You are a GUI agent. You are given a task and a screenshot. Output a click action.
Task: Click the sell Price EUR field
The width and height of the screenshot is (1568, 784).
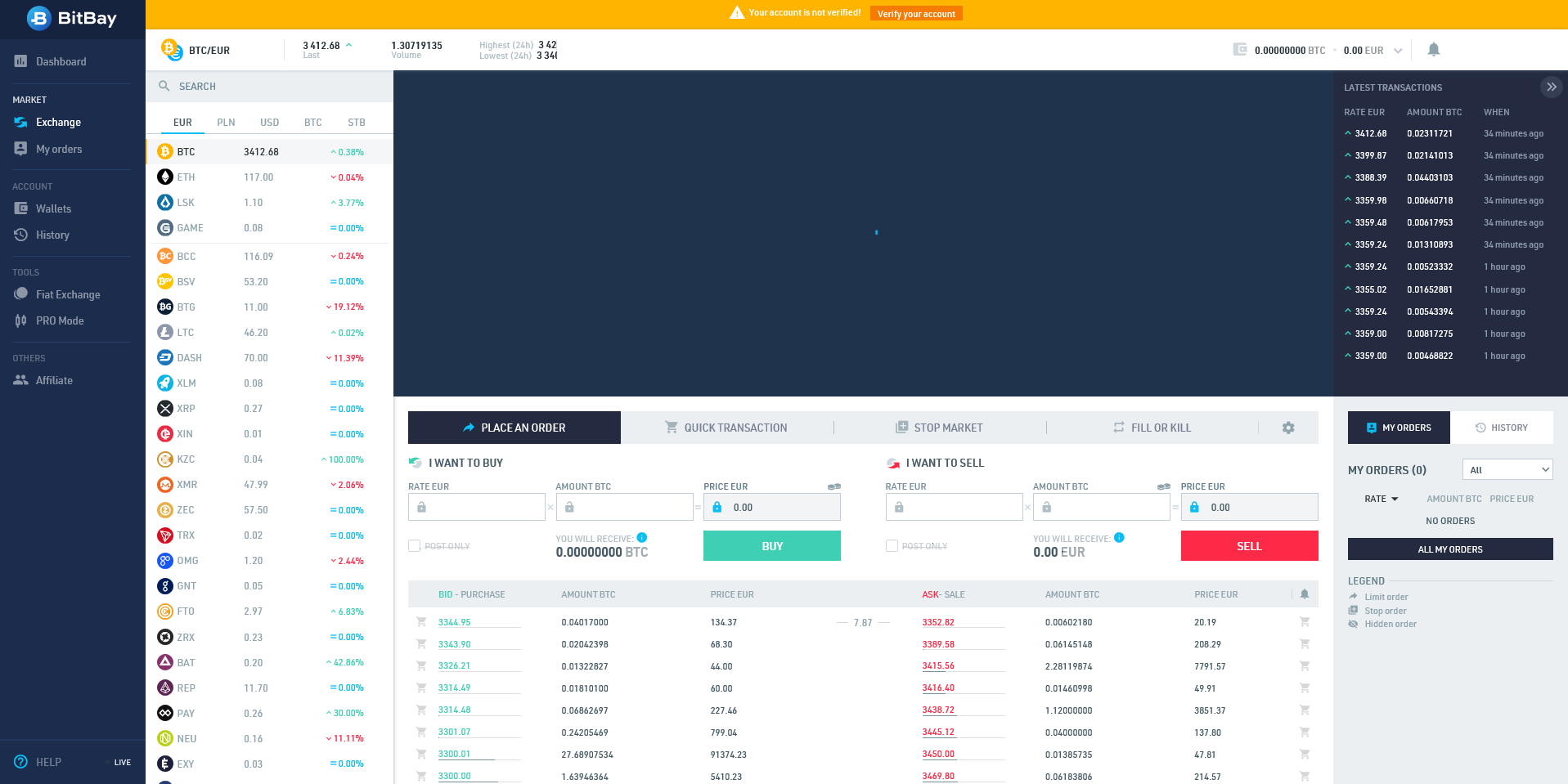click(x=1249, y=507)
